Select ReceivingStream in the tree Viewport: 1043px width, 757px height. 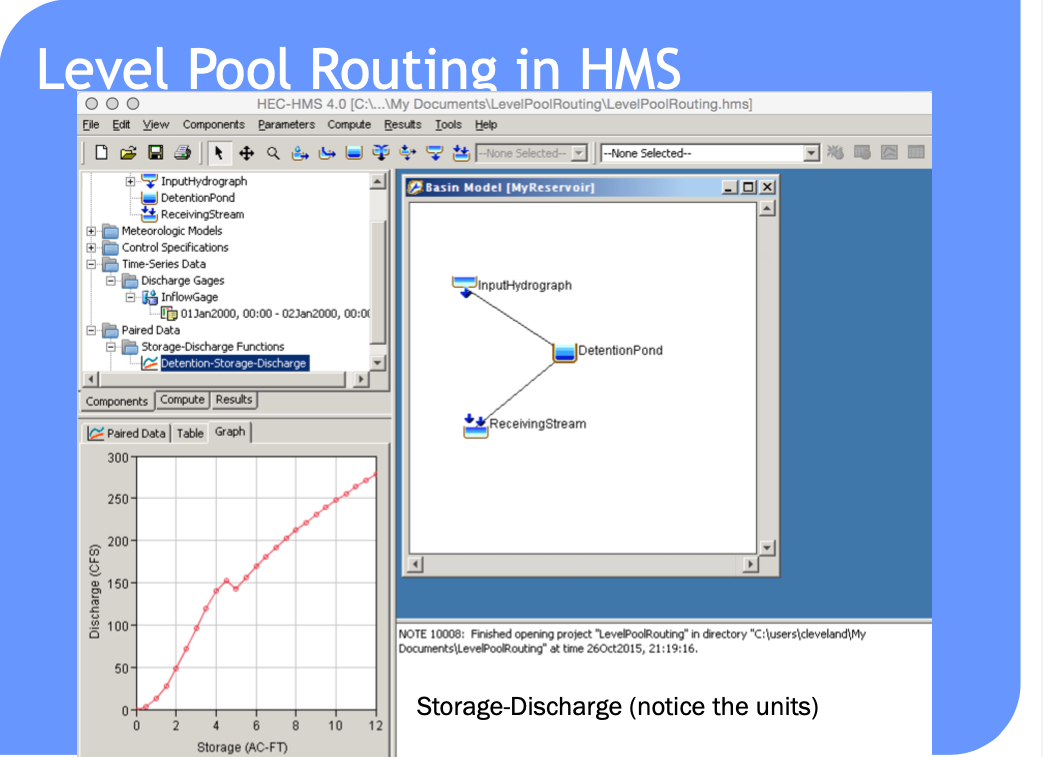(202, 214)
